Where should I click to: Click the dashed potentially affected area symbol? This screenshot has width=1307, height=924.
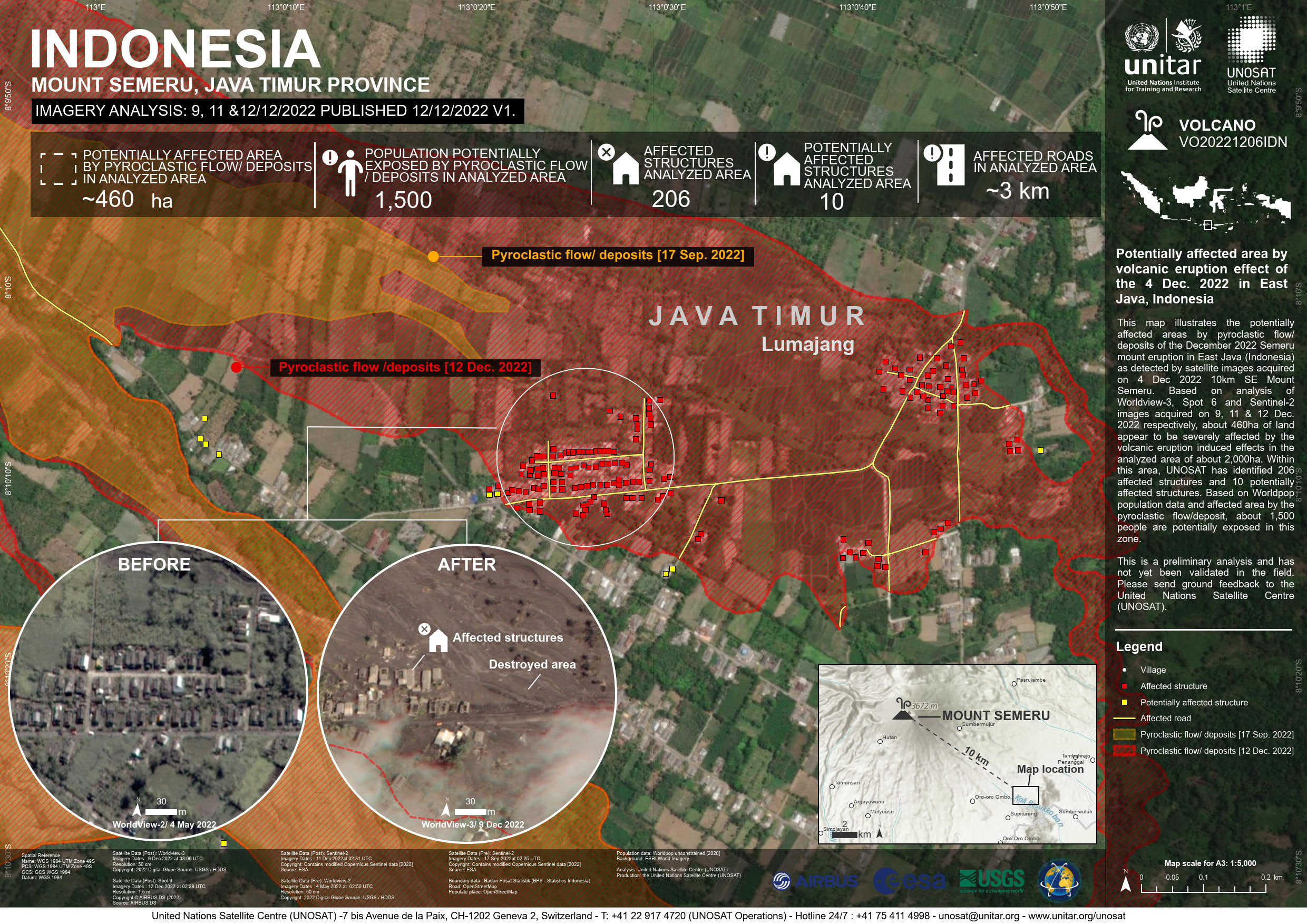click(58, 169)
